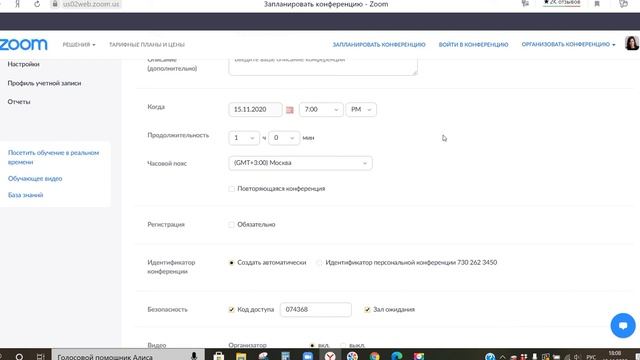Open Тарифные планы и цены
The height and width of the screenshot is (360, 640).
147,44
